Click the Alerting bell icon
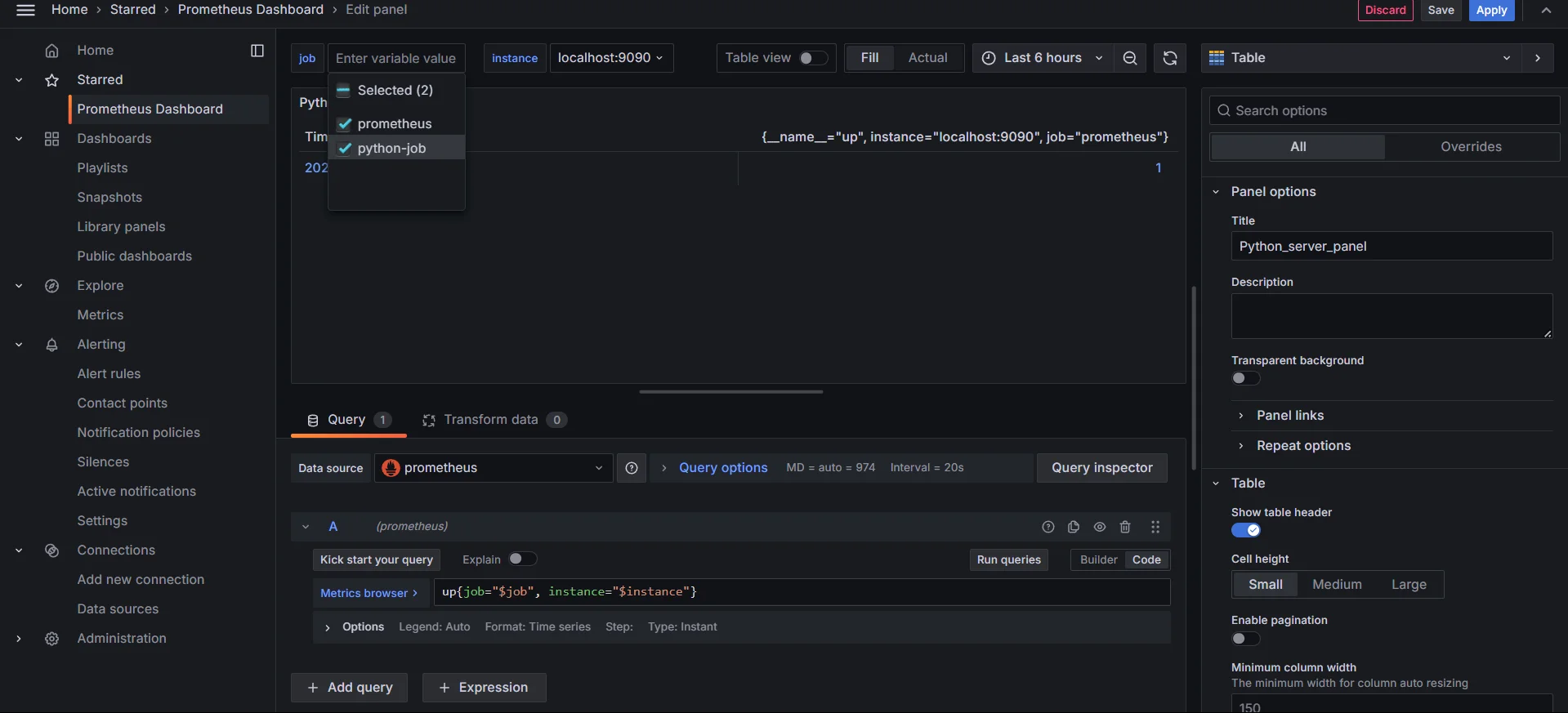The image size is (1568, 713). (x=51, y=345)
